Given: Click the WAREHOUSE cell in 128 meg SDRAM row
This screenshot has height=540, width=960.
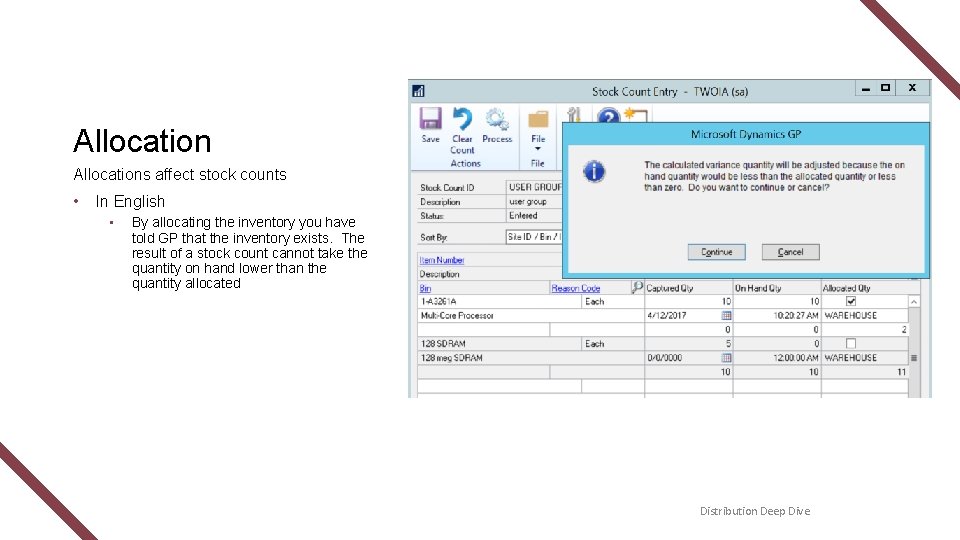Looking at the screenshot, I should click(x=864, y=358).
